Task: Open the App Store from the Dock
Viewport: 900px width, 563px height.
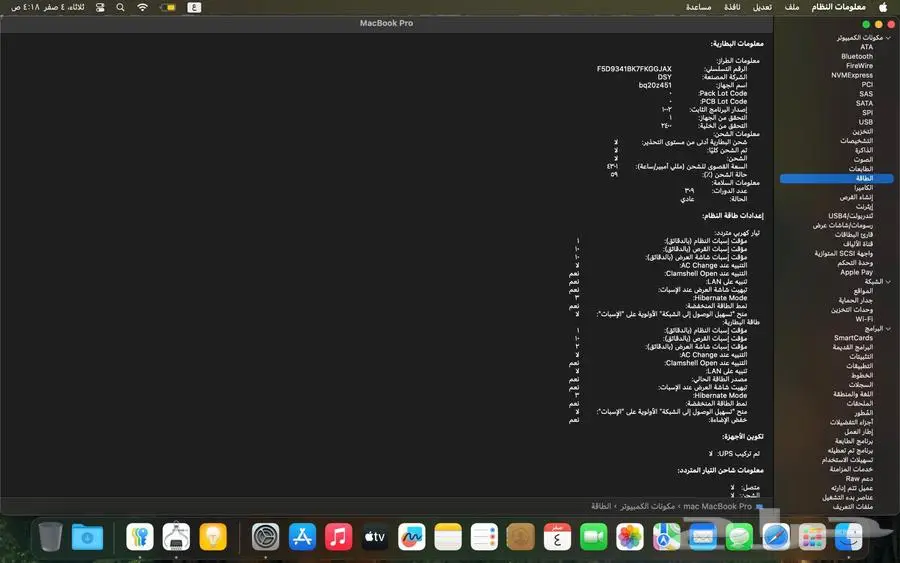Action: 302,537
